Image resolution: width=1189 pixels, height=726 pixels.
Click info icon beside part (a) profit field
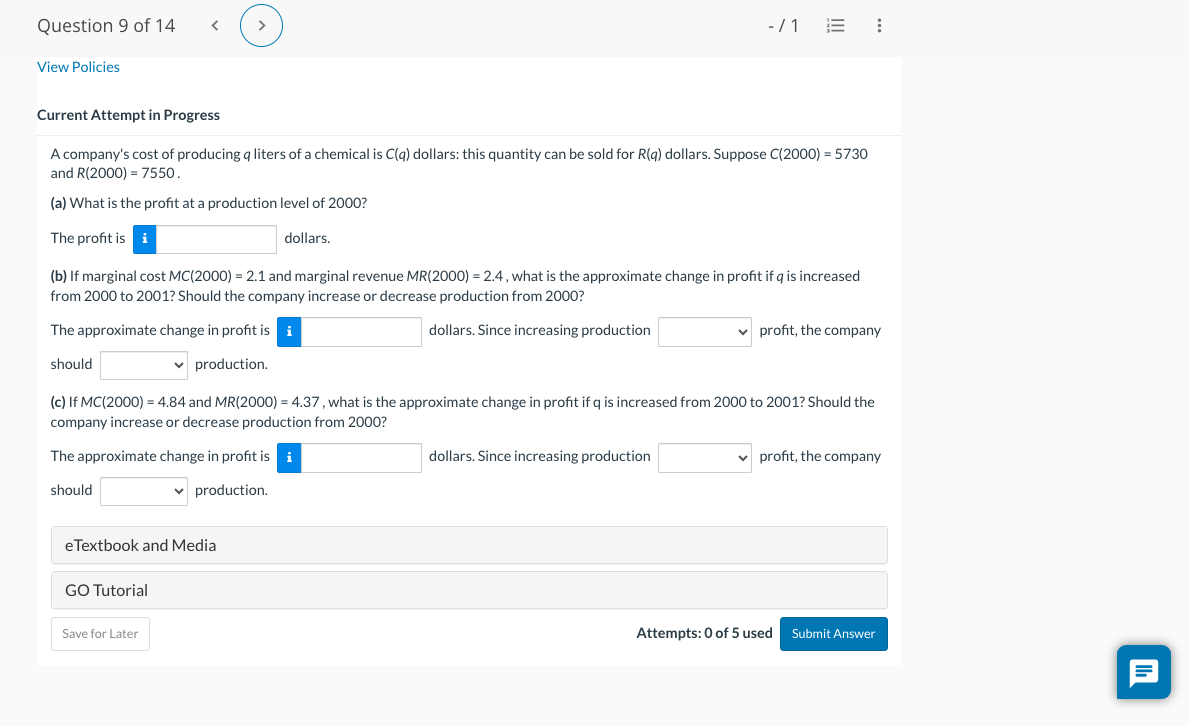coord(145,239)
